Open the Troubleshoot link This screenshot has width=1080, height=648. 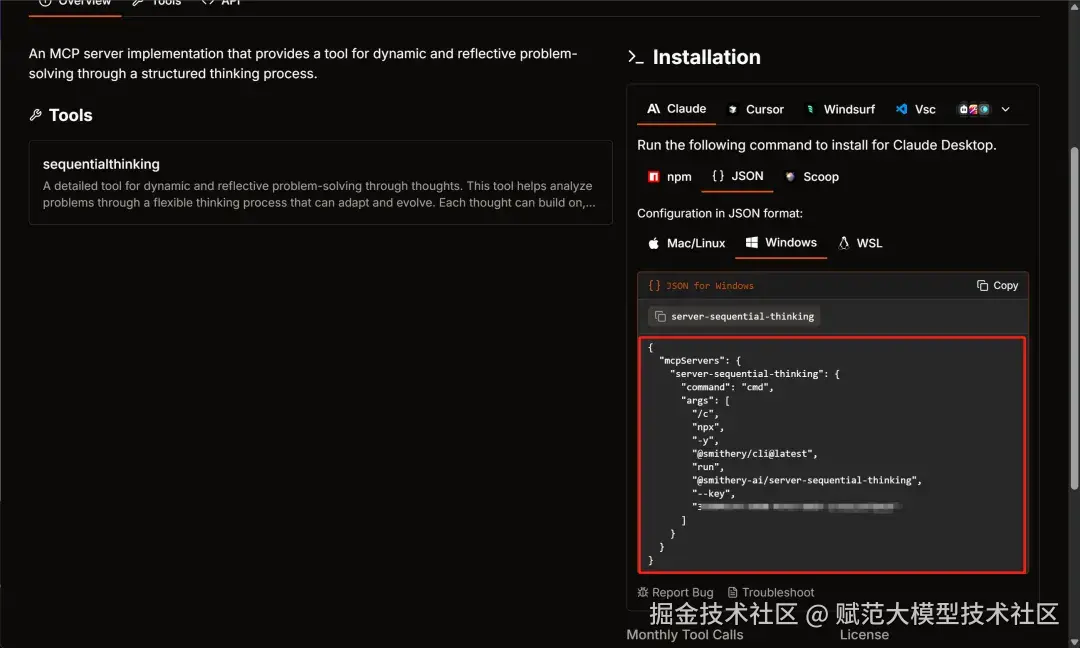click(771, 592)
